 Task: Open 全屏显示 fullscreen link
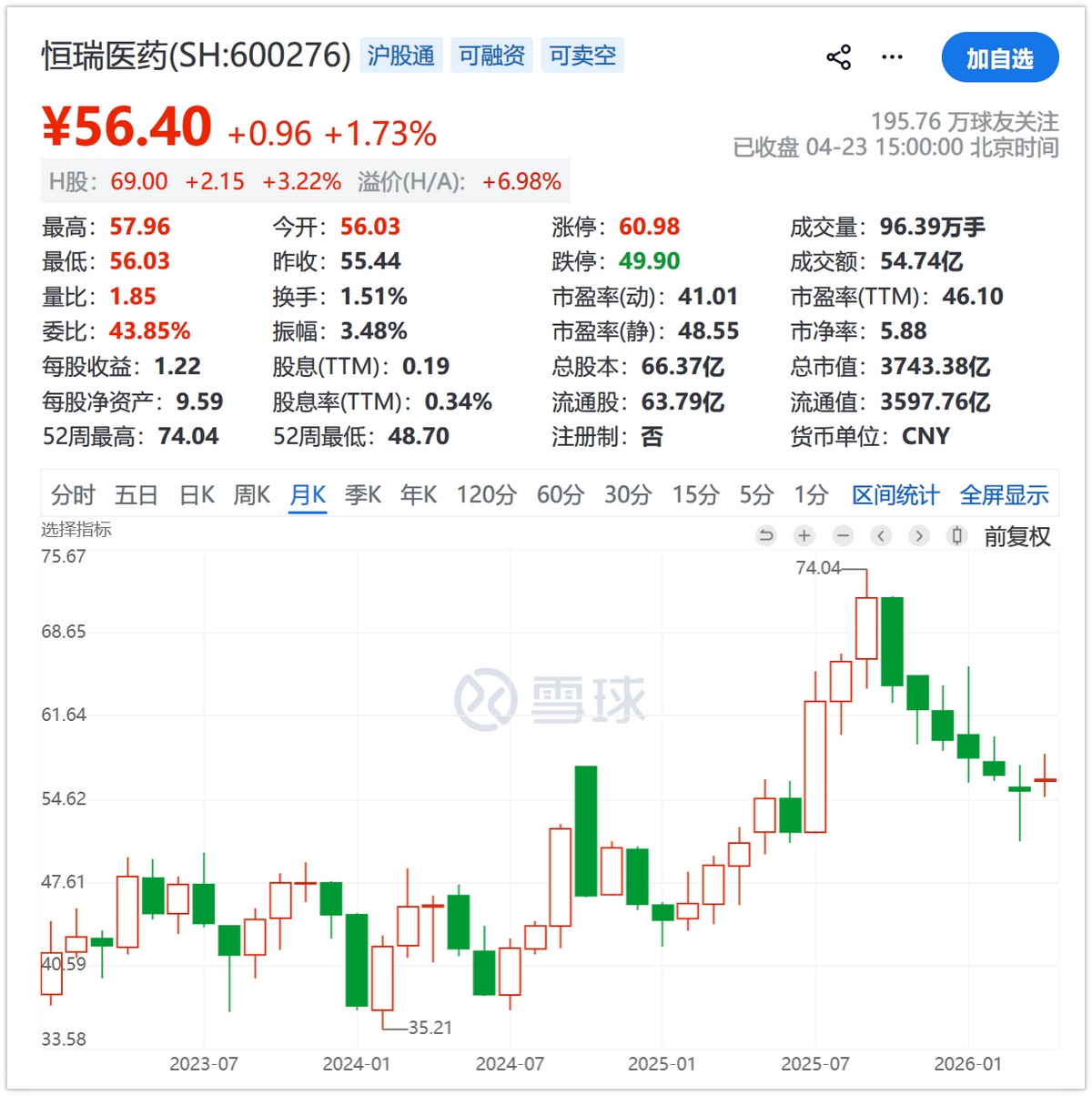pos(1005,494)
